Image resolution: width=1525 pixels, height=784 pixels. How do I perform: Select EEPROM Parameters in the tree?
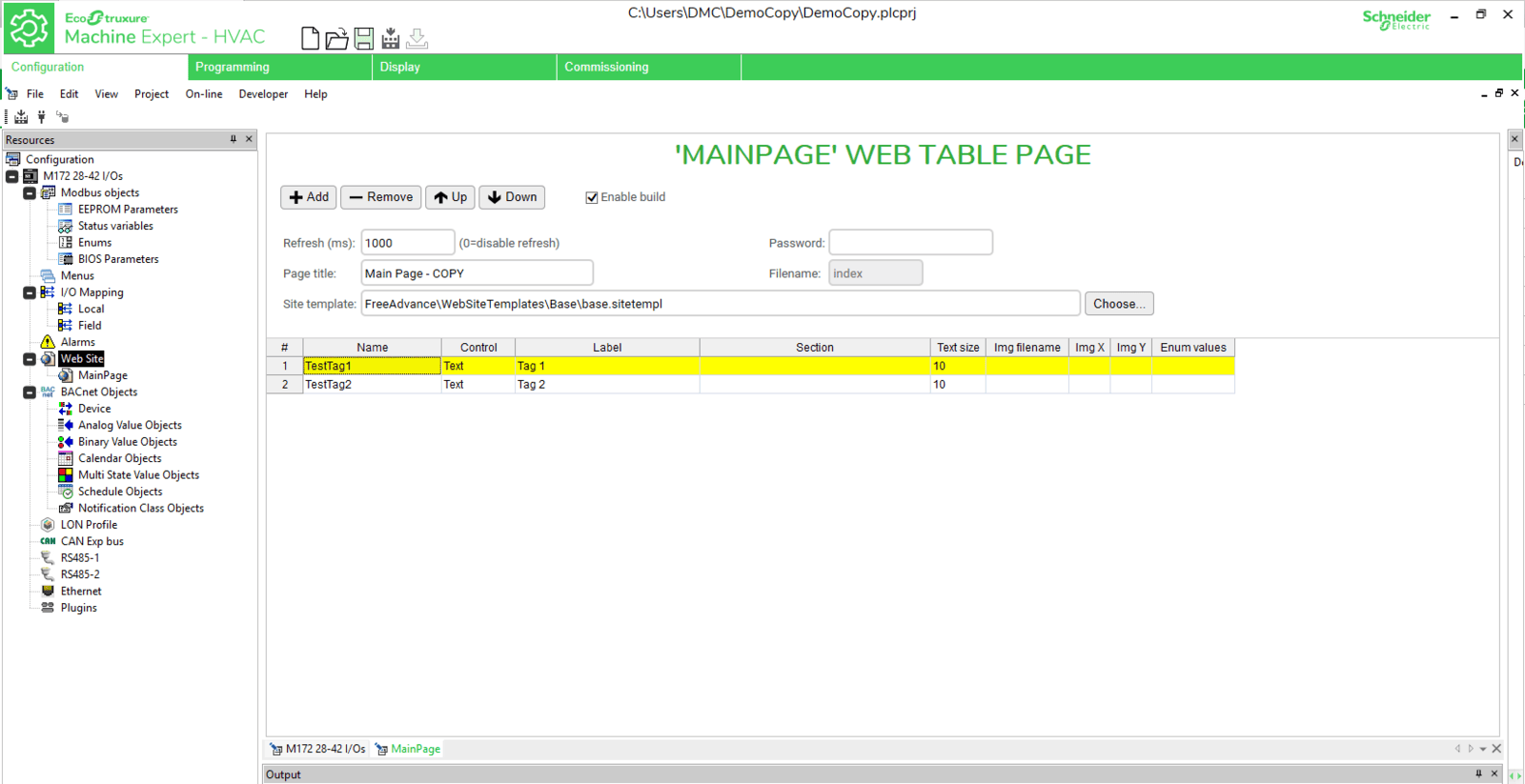click(x=128, y=210)
